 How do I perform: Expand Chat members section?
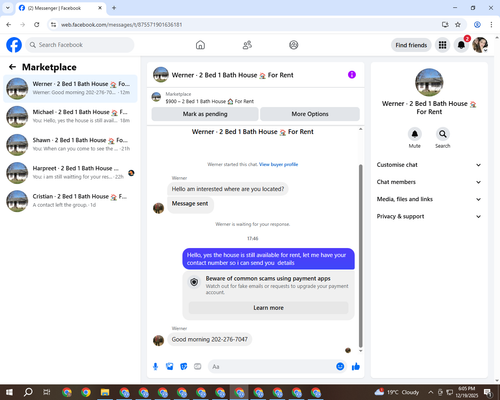coord(429,182)
